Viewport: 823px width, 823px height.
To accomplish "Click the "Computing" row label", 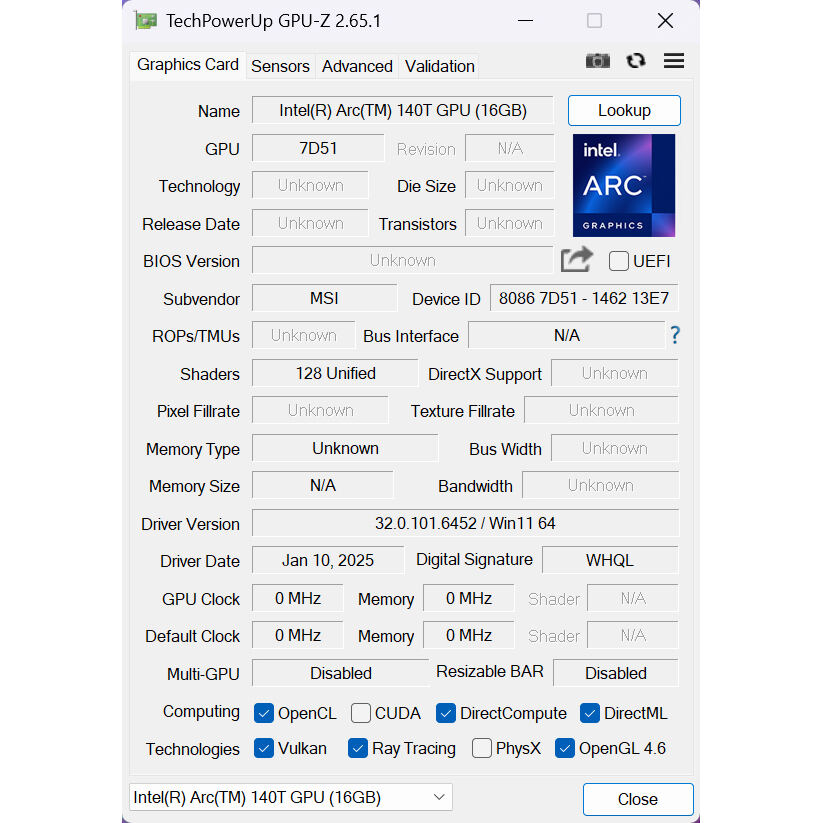I will click(201, 711).
